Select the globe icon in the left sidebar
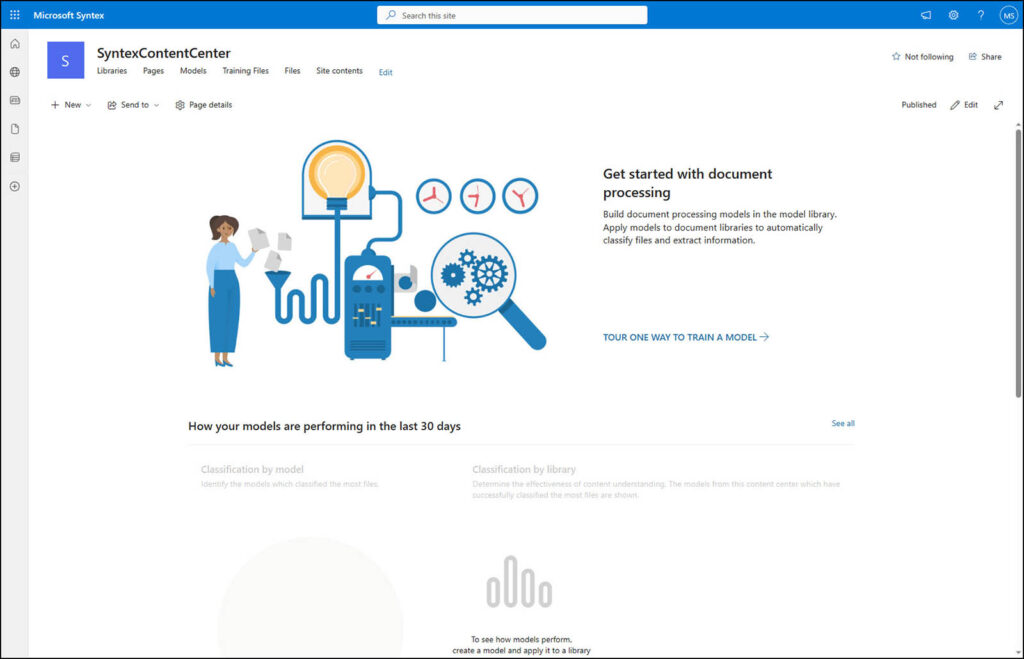1024x659 pixels. [14, 72]
